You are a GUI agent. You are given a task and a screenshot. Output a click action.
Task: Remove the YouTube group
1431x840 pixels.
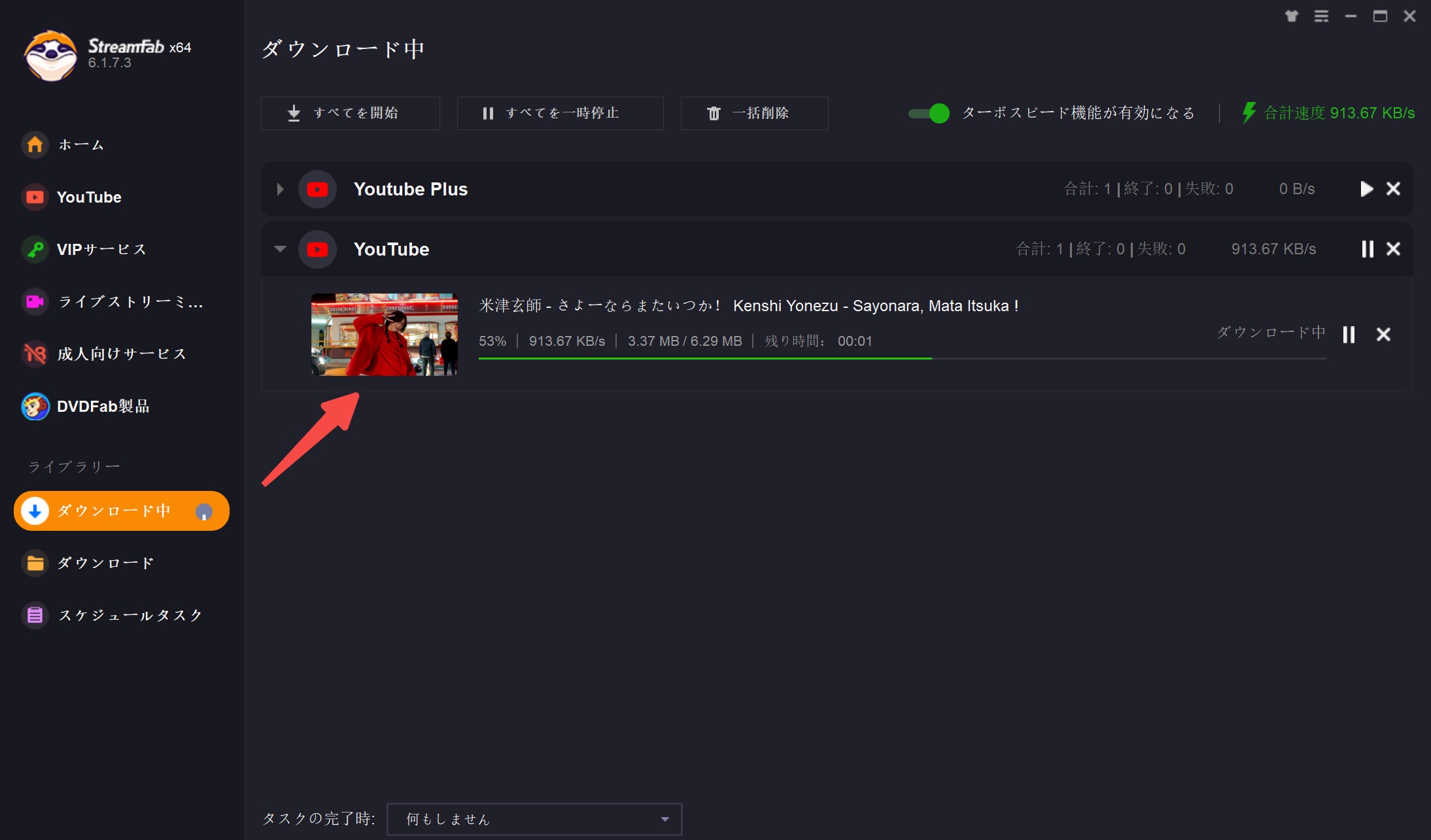[1394, 249]
